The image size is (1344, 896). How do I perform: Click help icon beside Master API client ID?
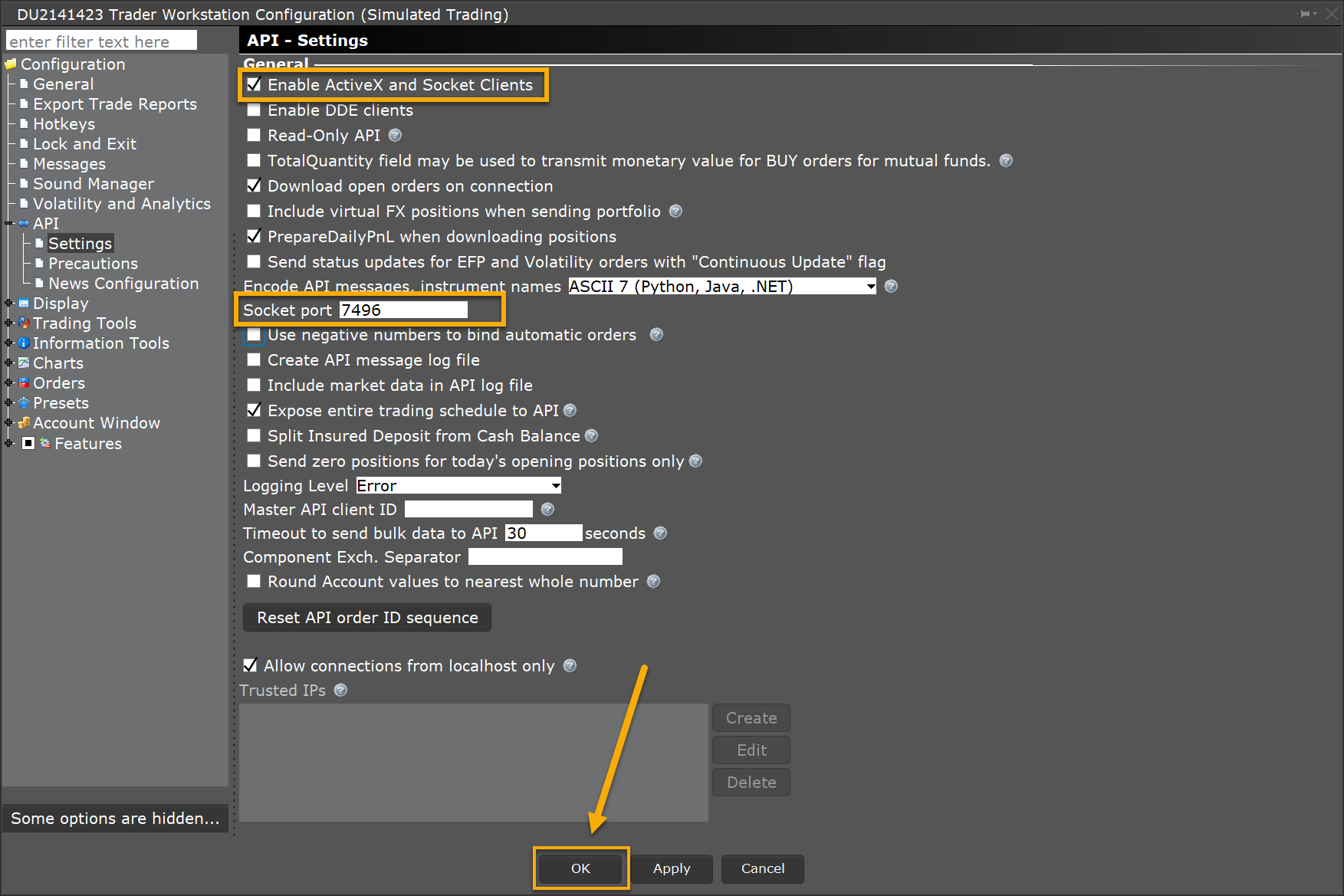[x=547, y=509]
